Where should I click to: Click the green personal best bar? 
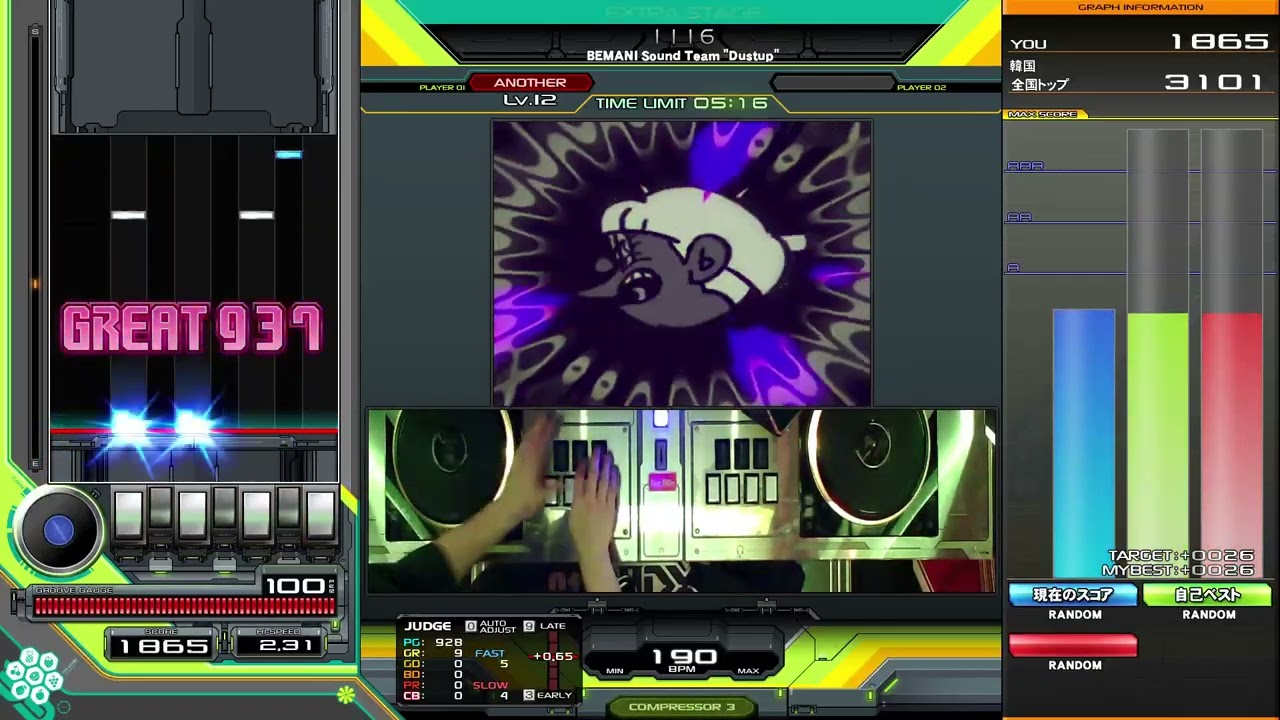[x=1158, y=446]
